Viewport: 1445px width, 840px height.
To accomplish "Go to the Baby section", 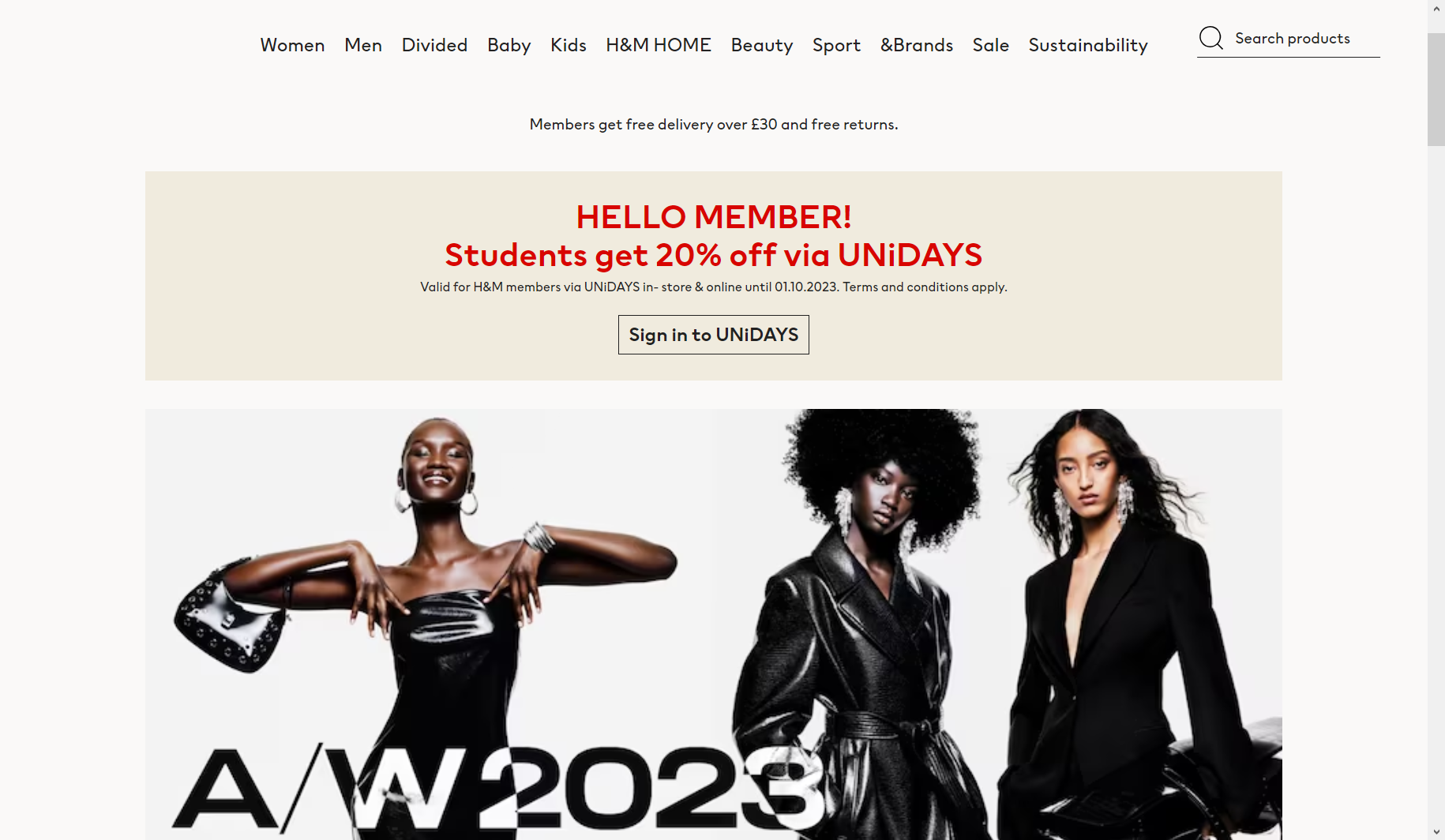I will pyautogui.click(x=509, y=45).
